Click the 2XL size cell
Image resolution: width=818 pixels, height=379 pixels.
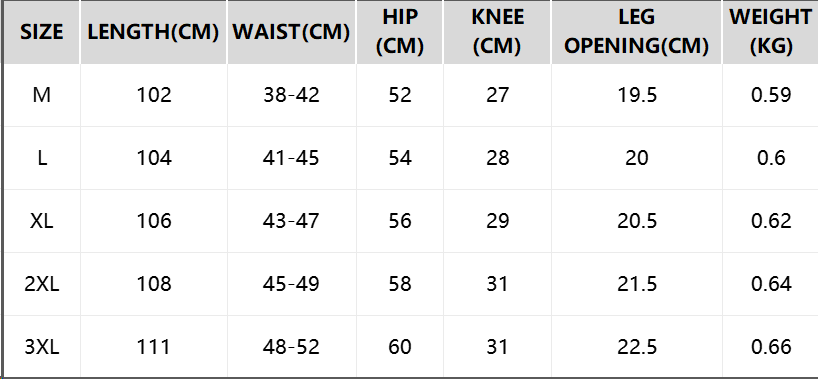point(41,285)
